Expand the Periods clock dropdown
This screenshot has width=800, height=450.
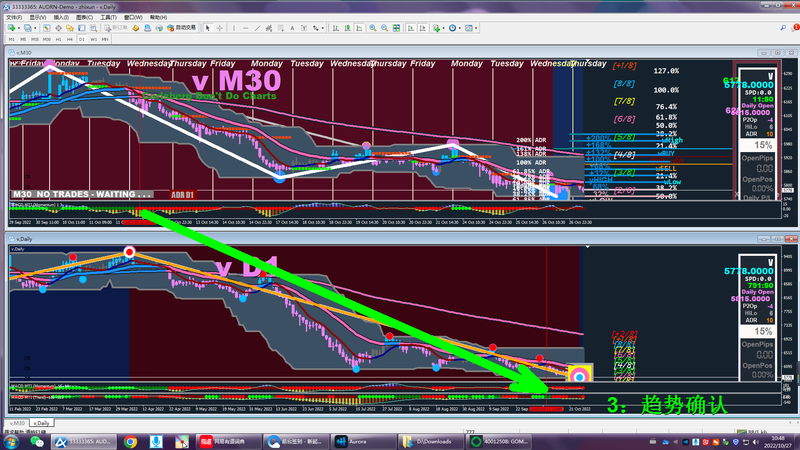tap(460, 28)
